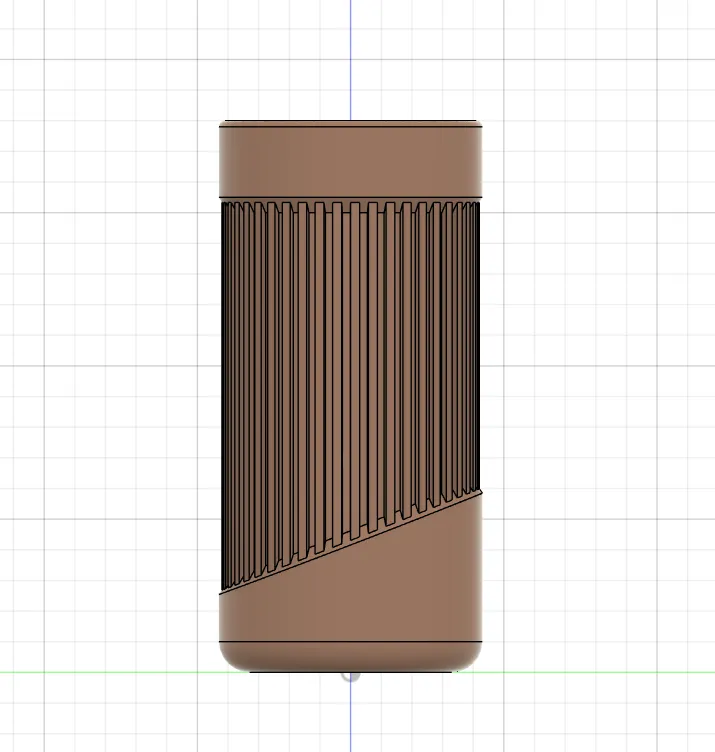The image size is (715, 752).
Task: Select the blue vertical axis above the model
Action: click(350, 60)
